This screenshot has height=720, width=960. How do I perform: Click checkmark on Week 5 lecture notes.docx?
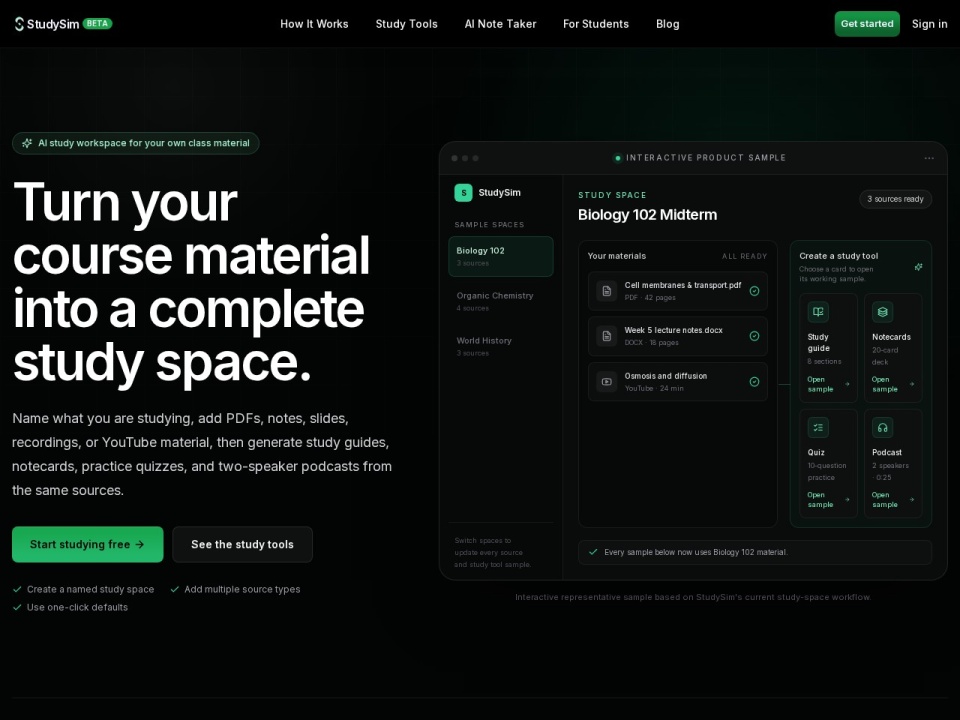[754, 336]
